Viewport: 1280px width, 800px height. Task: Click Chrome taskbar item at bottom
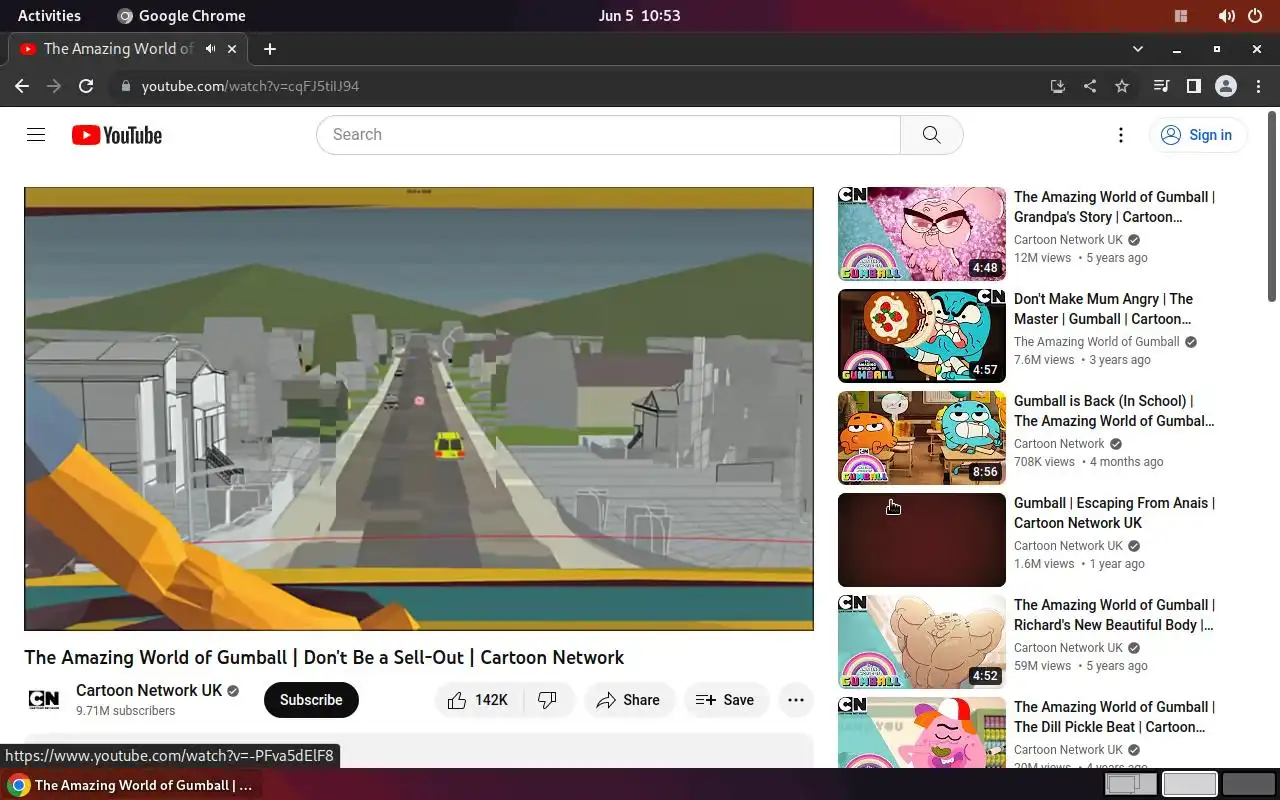click(132, 785)
